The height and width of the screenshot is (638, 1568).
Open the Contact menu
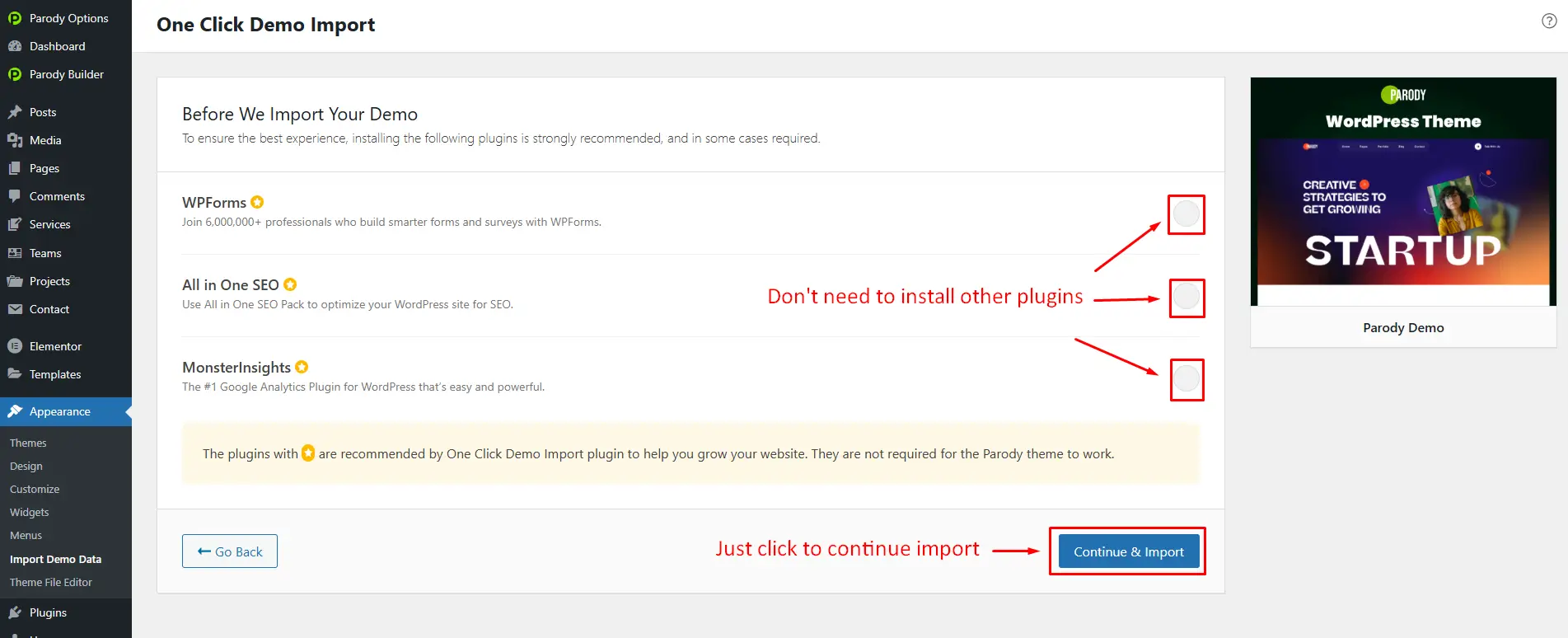[x=66, y=309]
